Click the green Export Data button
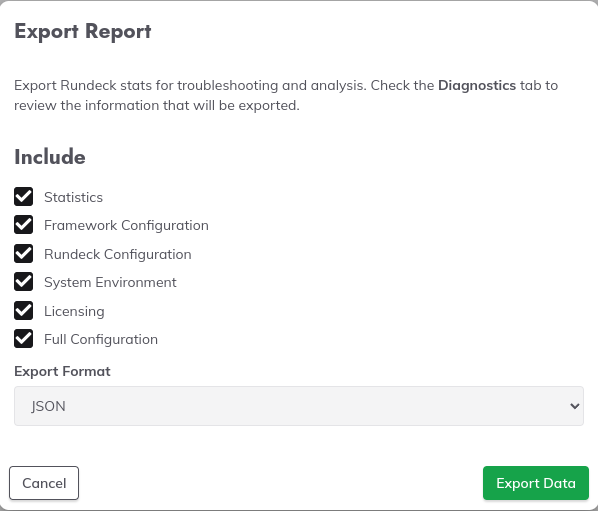This screenshot has width=598, height=511. (x=536, y=483)
